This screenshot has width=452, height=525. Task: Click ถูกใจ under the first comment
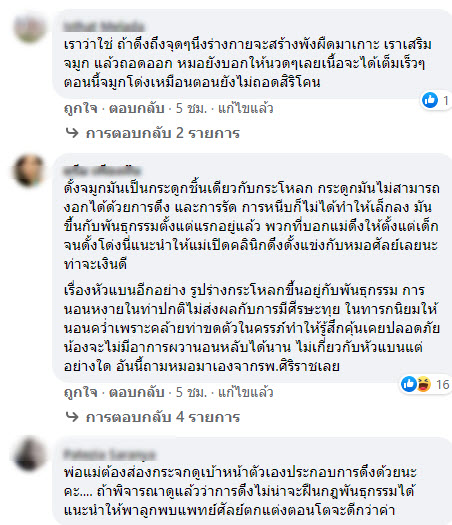coord(81,108)
